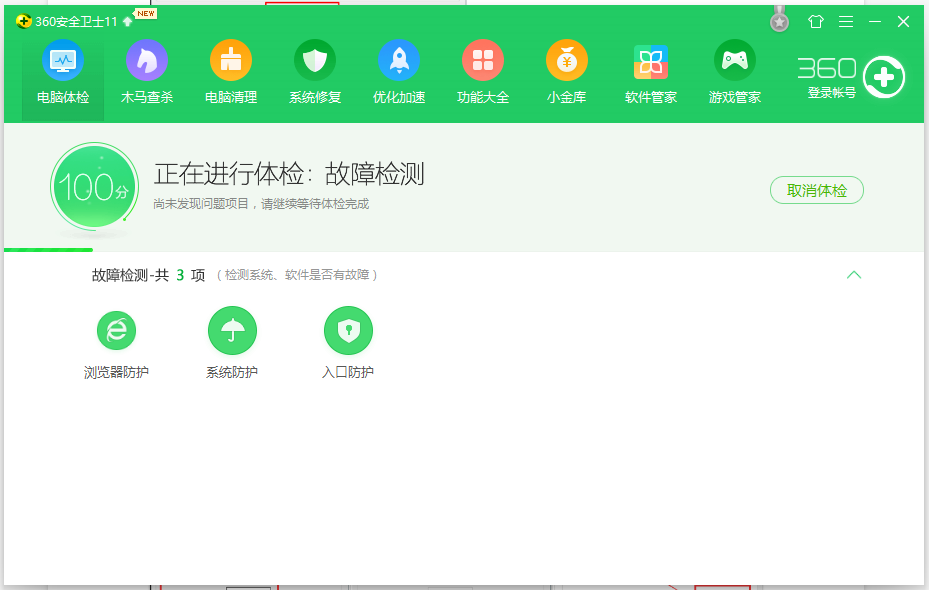Click the 100分 health score circle
The image size is (929, 590).
coord(93,187)
